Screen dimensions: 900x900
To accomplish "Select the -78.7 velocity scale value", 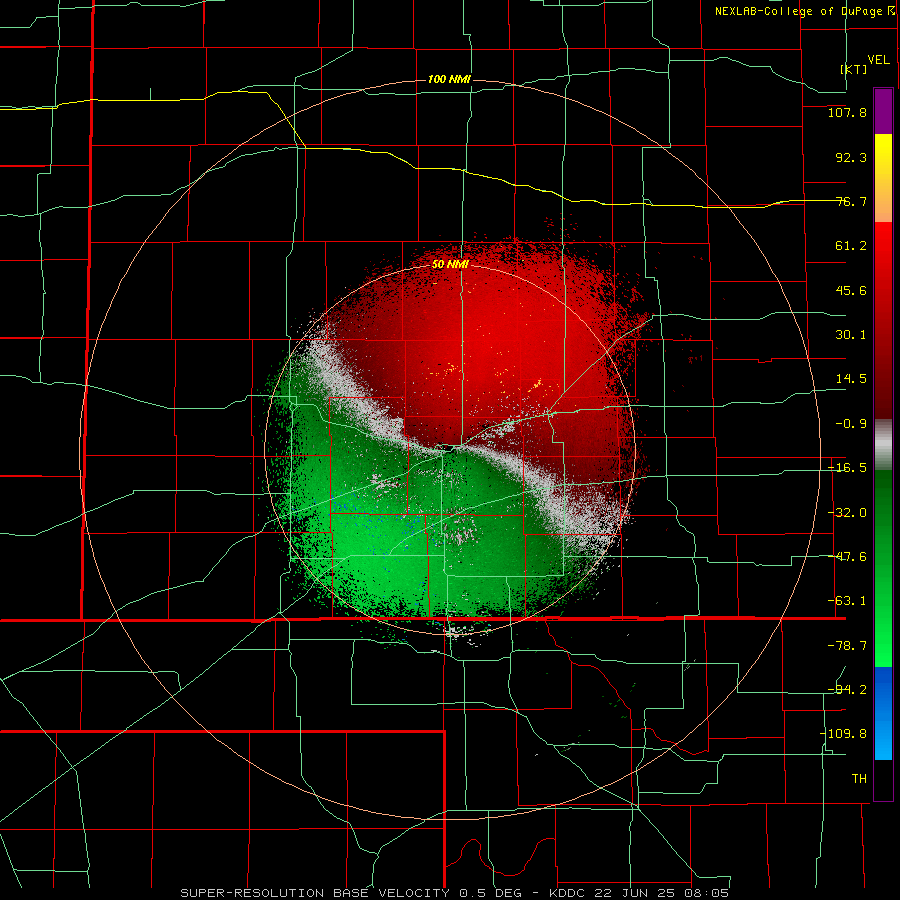I will point(847,646).
